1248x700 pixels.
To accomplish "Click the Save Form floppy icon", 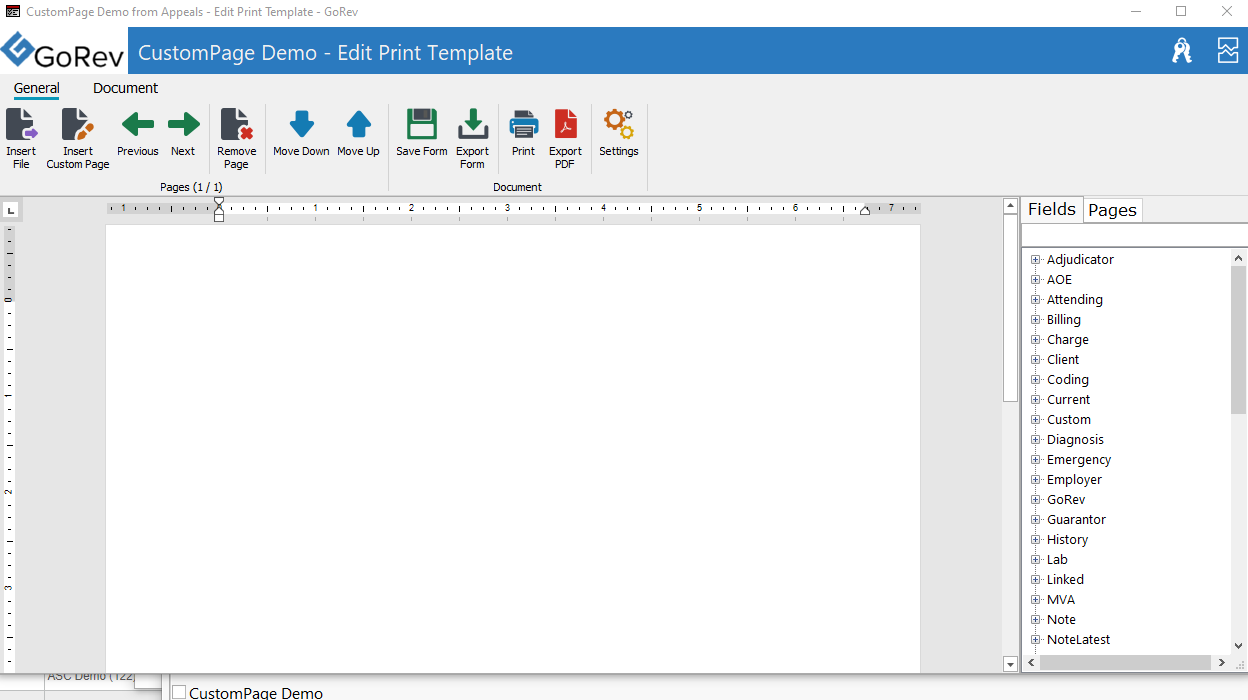I will click(x=422, y=125).
